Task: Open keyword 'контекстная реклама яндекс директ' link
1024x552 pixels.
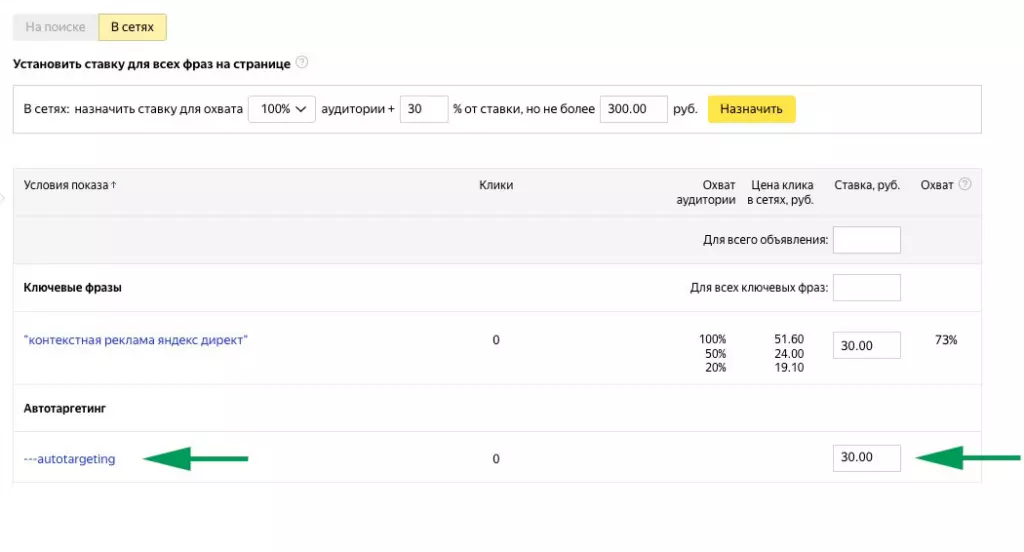Action: [136, 340]
